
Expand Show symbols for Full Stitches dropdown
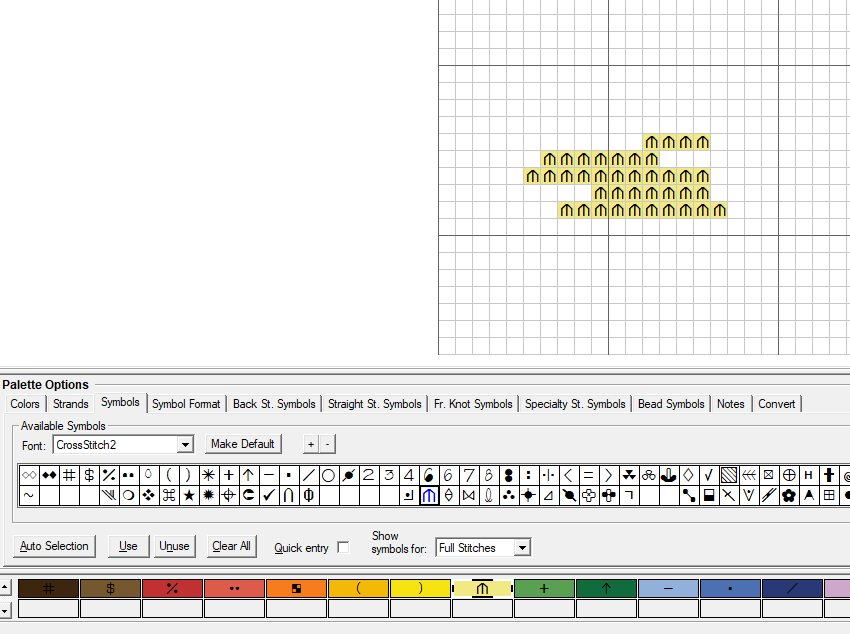[x=521, y=548]
